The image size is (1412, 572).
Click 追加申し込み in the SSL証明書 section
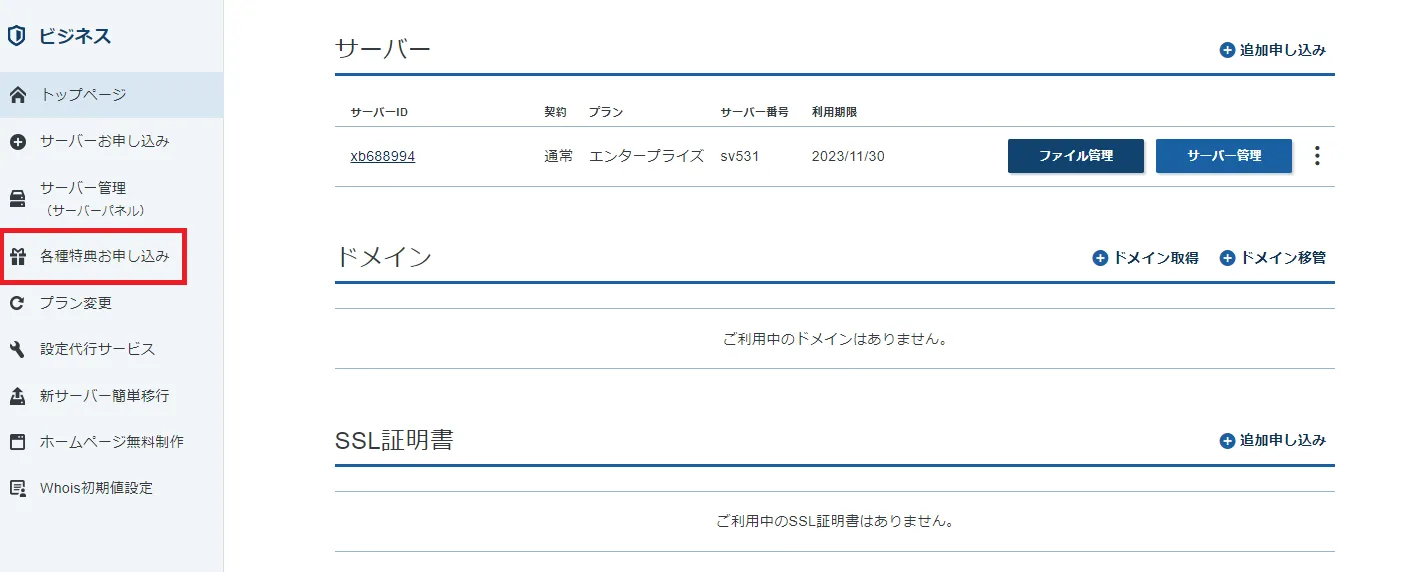tap(1273, 441)
